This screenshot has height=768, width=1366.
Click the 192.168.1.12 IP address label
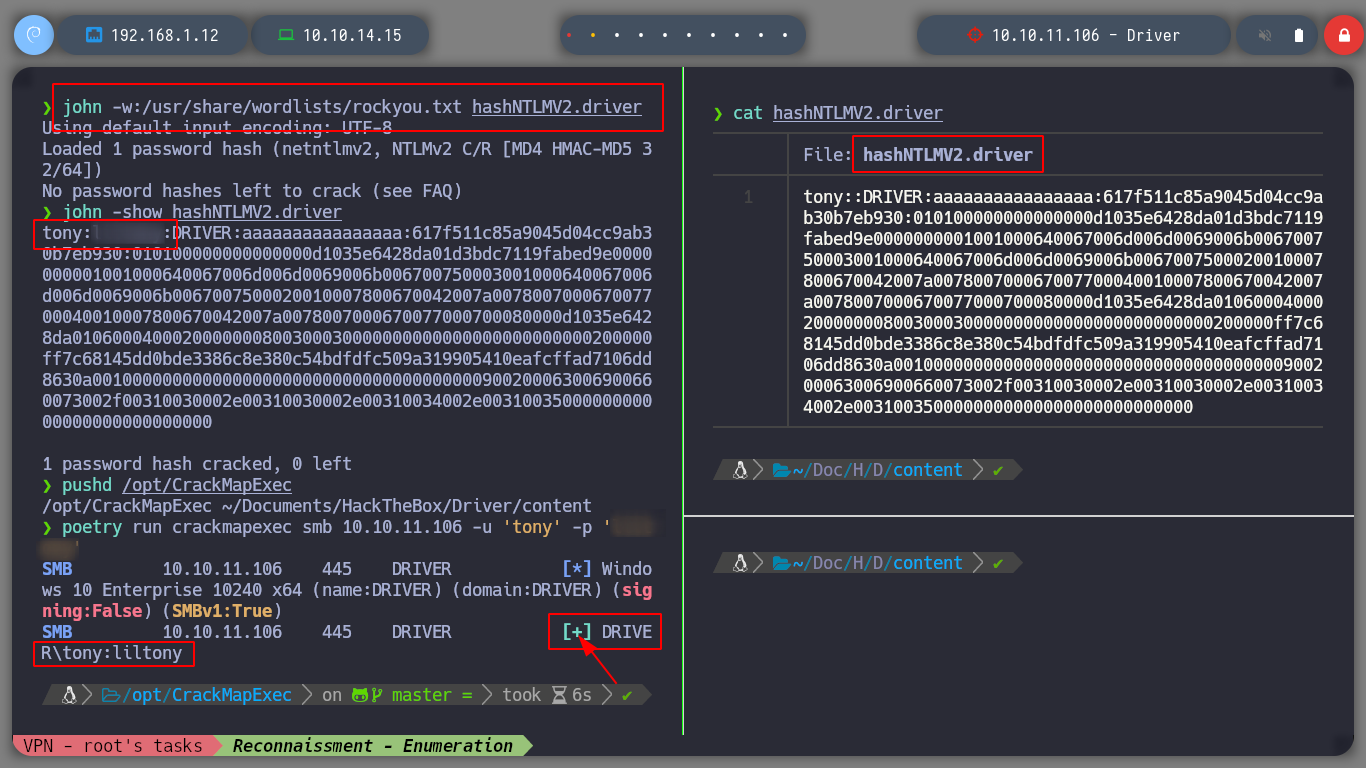[165, 35]
